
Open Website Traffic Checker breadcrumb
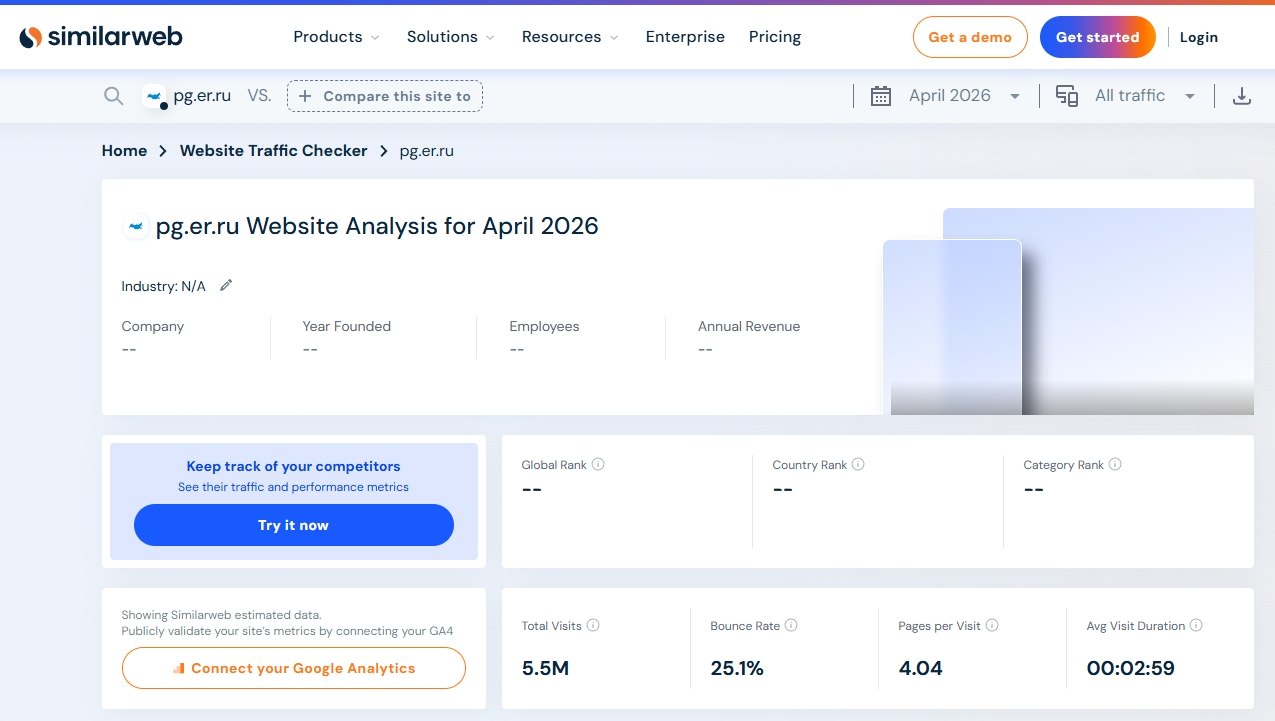[x=274, y=151]
